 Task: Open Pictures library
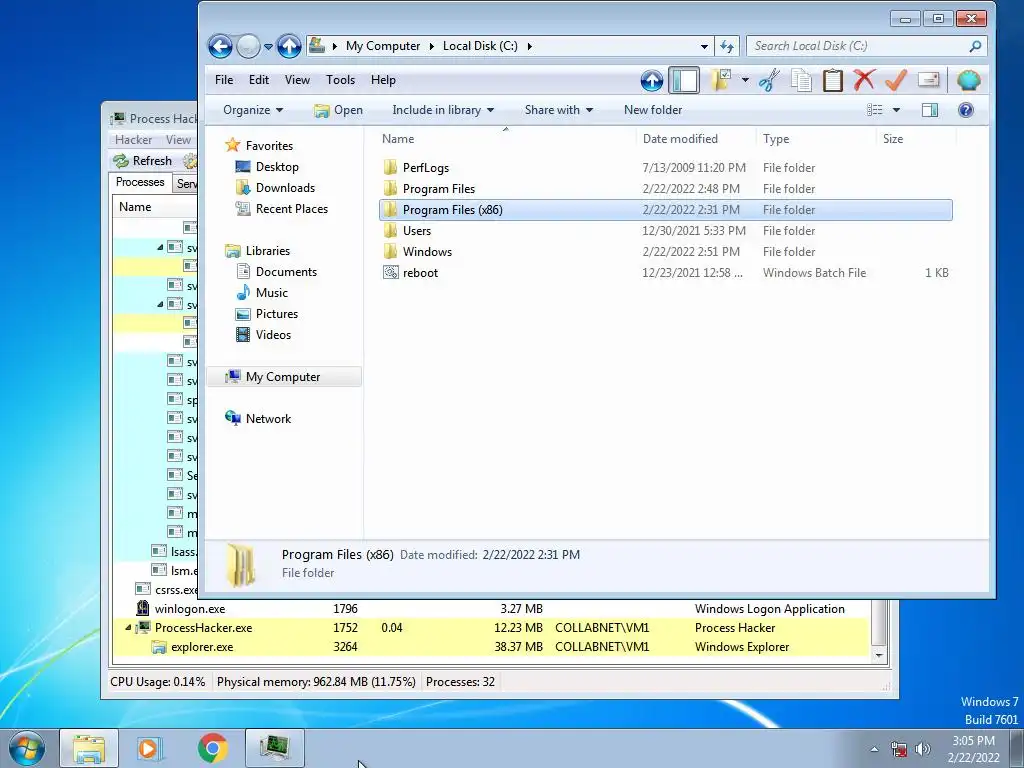pyautogui.click(x=277, y=313)
